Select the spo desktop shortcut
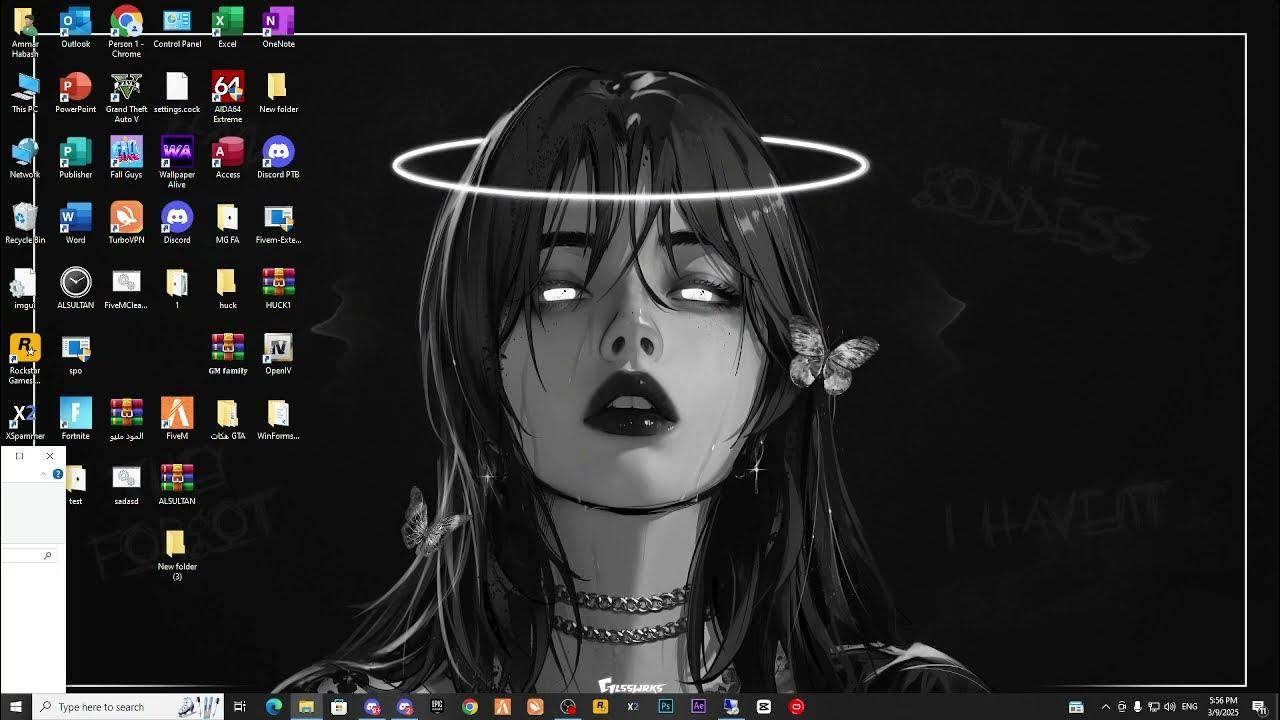Image resolution: width=1280 pixels, height=720 pixels. [76, 354]
